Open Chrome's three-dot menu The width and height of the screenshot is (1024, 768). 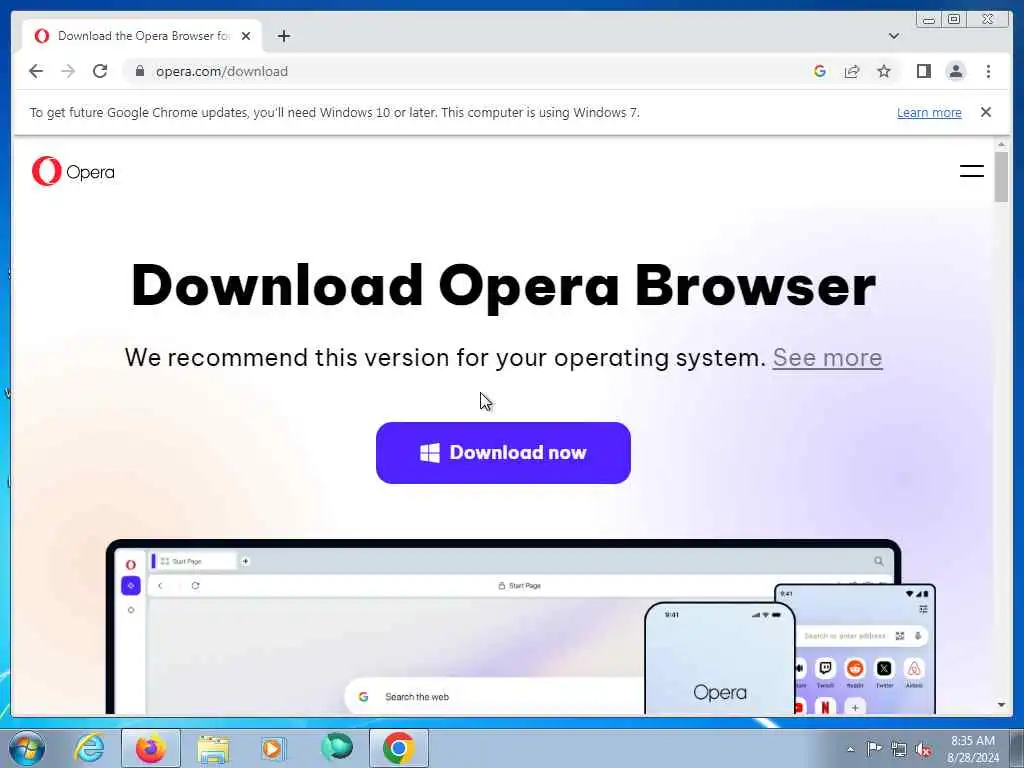click(x=988, y=71)
